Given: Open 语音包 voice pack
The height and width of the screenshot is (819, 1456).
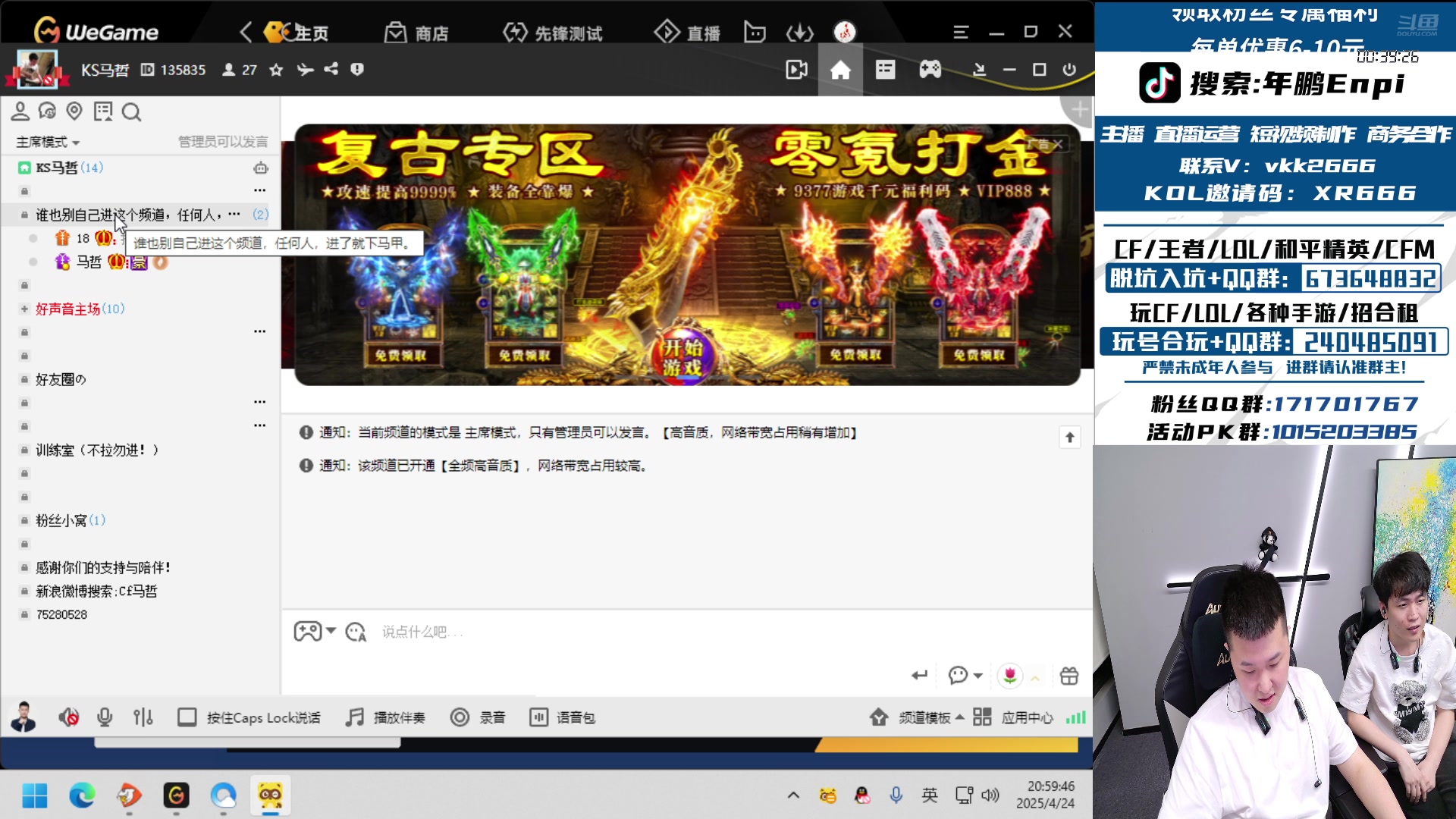Looking at the screenshot, I should (x=562, y=717).
